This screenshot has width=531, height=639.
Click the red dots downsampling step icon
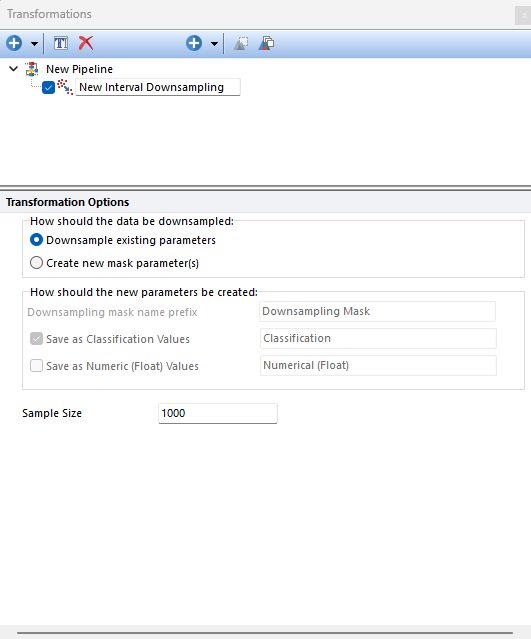click(65, 87)
